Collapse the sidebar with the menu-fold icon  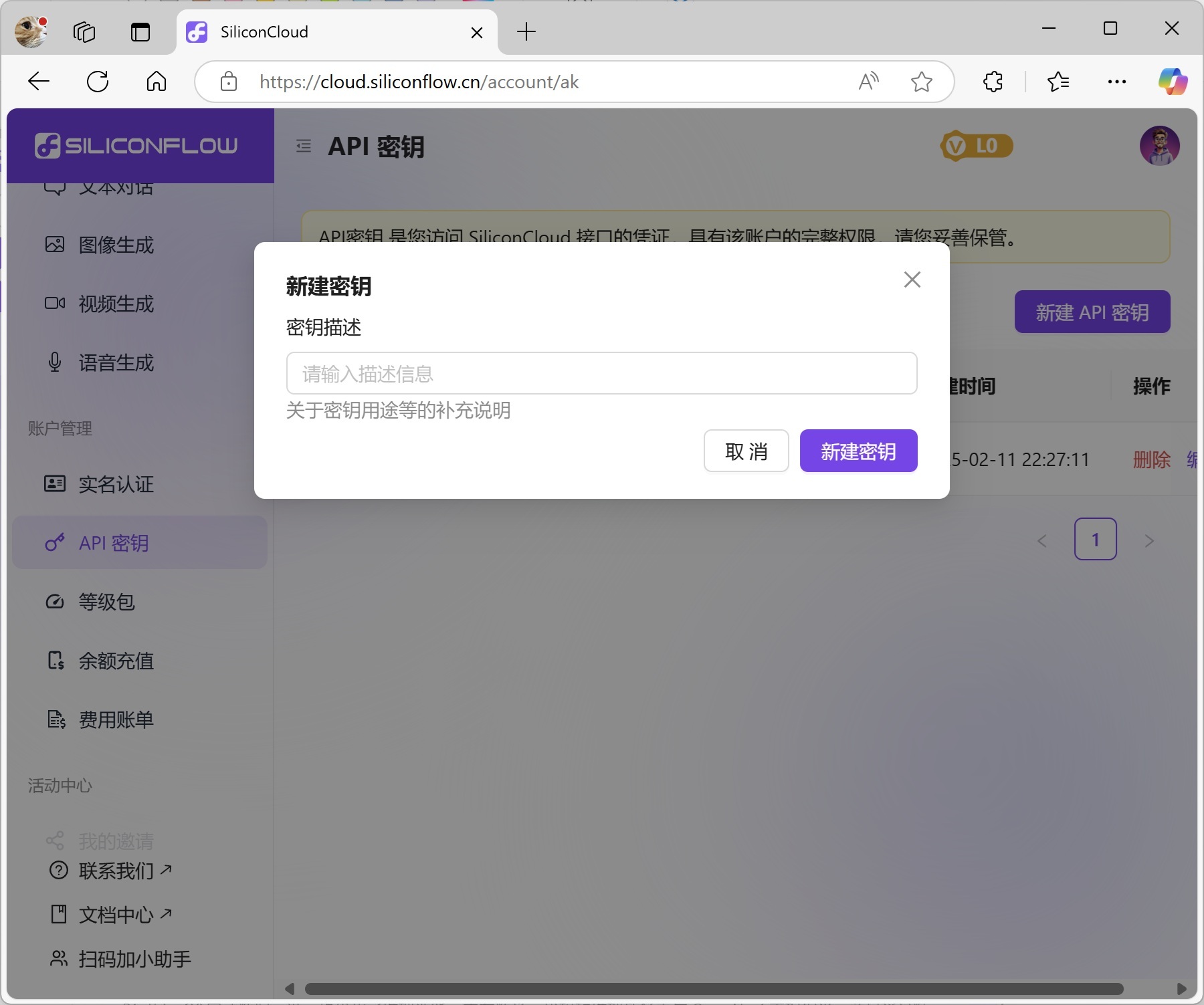click(x=304, y=146)
